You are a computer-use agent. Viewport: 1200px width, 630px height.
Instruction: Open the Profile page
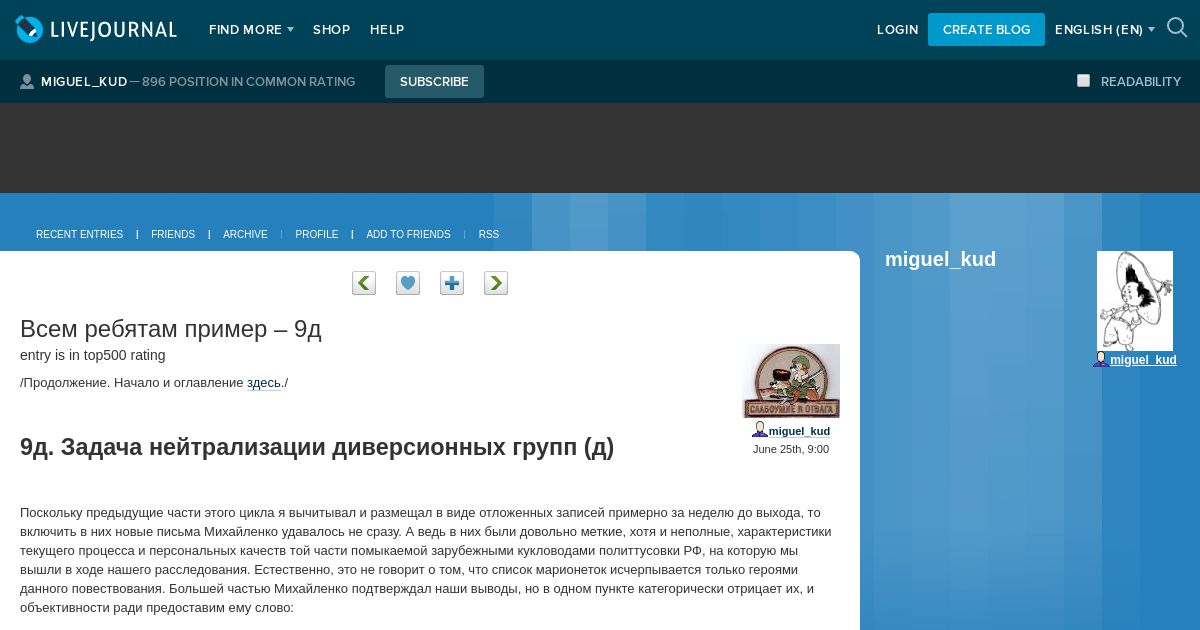pyautogui.click(x=317, y=234)
